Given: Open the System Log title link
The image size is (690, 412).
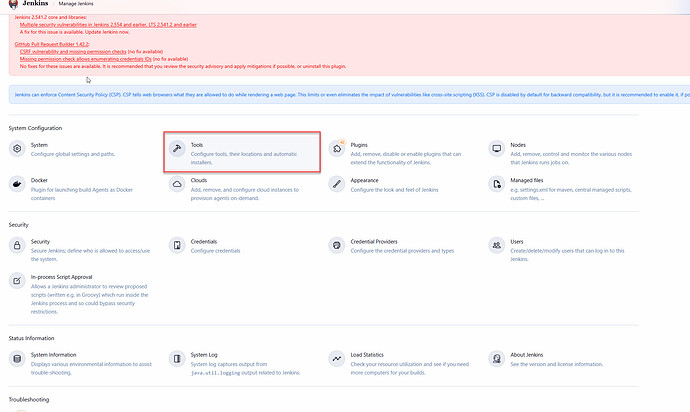Looking at the screenshot, I should pos(204,355).
